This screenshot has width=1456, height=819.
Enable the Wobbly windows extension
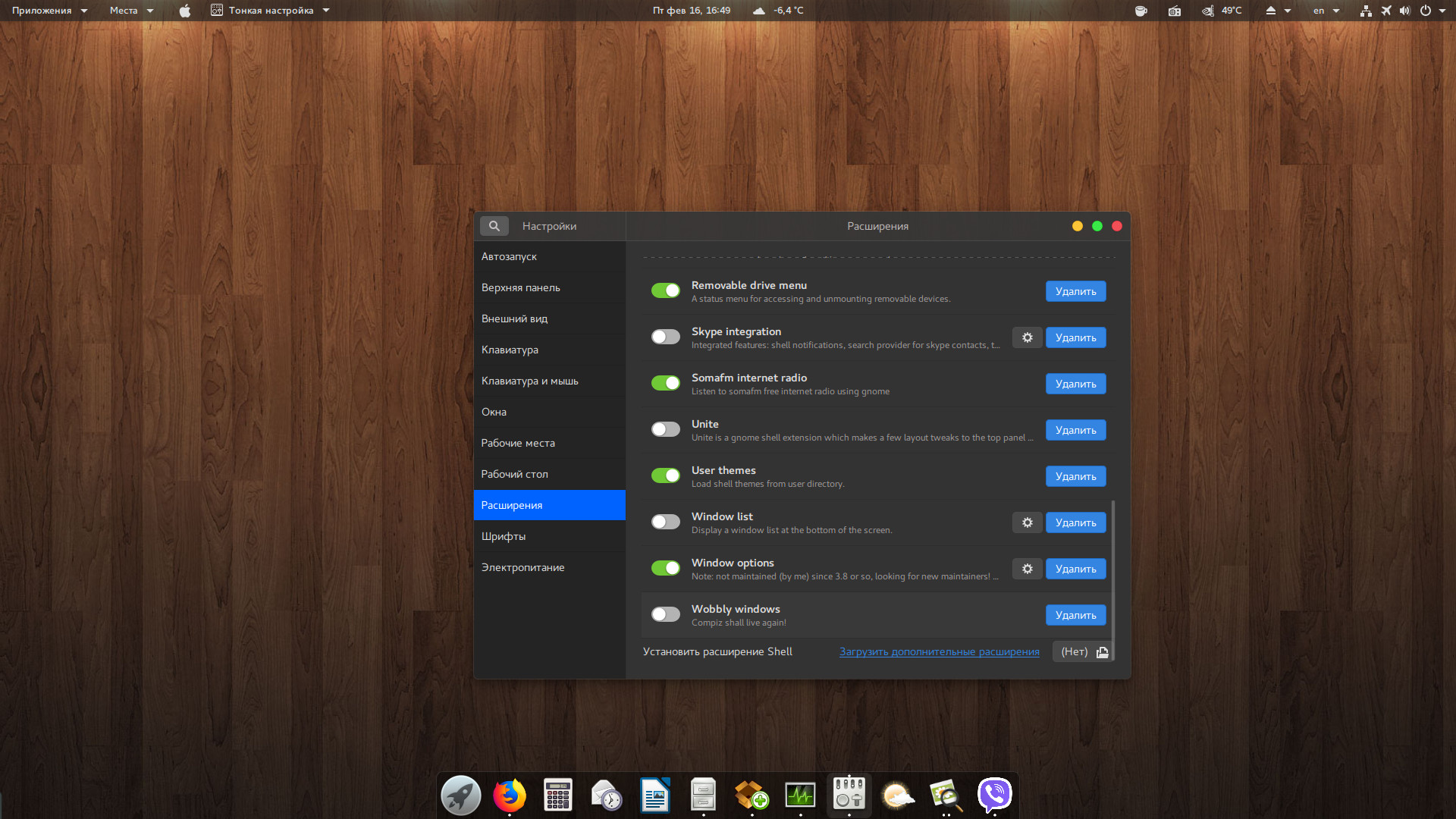[665, 614]
